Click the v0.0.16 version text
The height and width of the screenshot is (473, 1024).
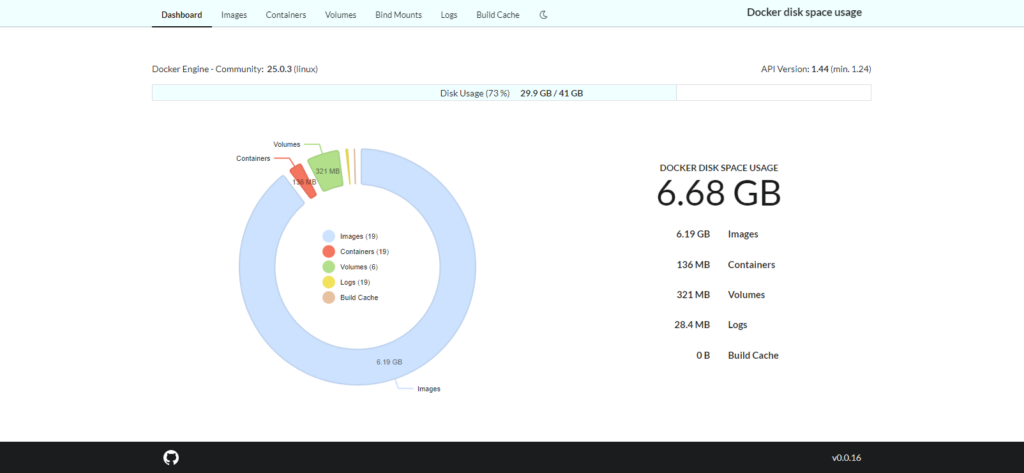click(846, 458)
